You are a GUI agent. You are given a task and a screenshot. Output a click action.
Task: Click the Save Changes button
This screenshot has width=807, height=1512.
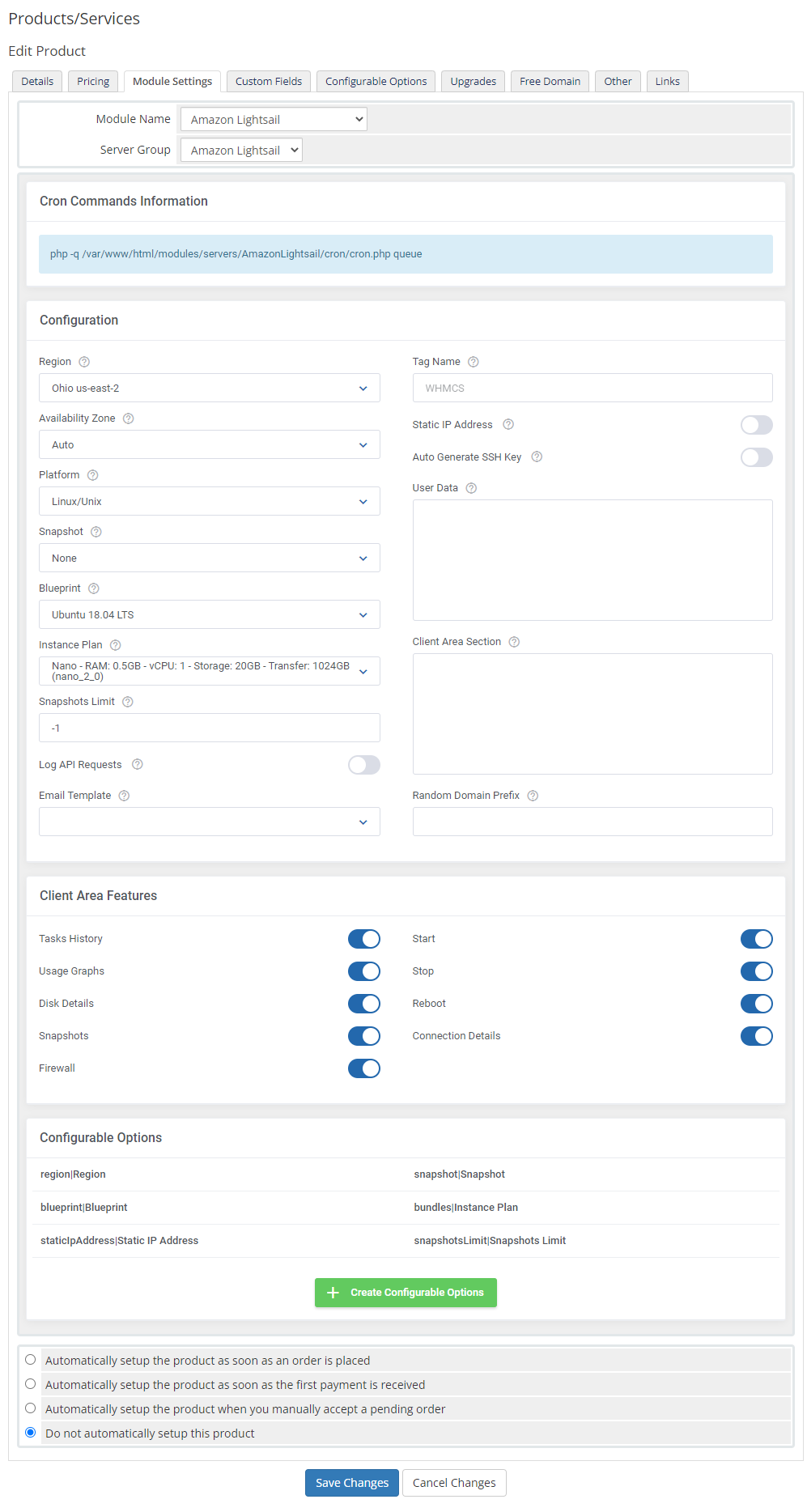coord(352,1482)
